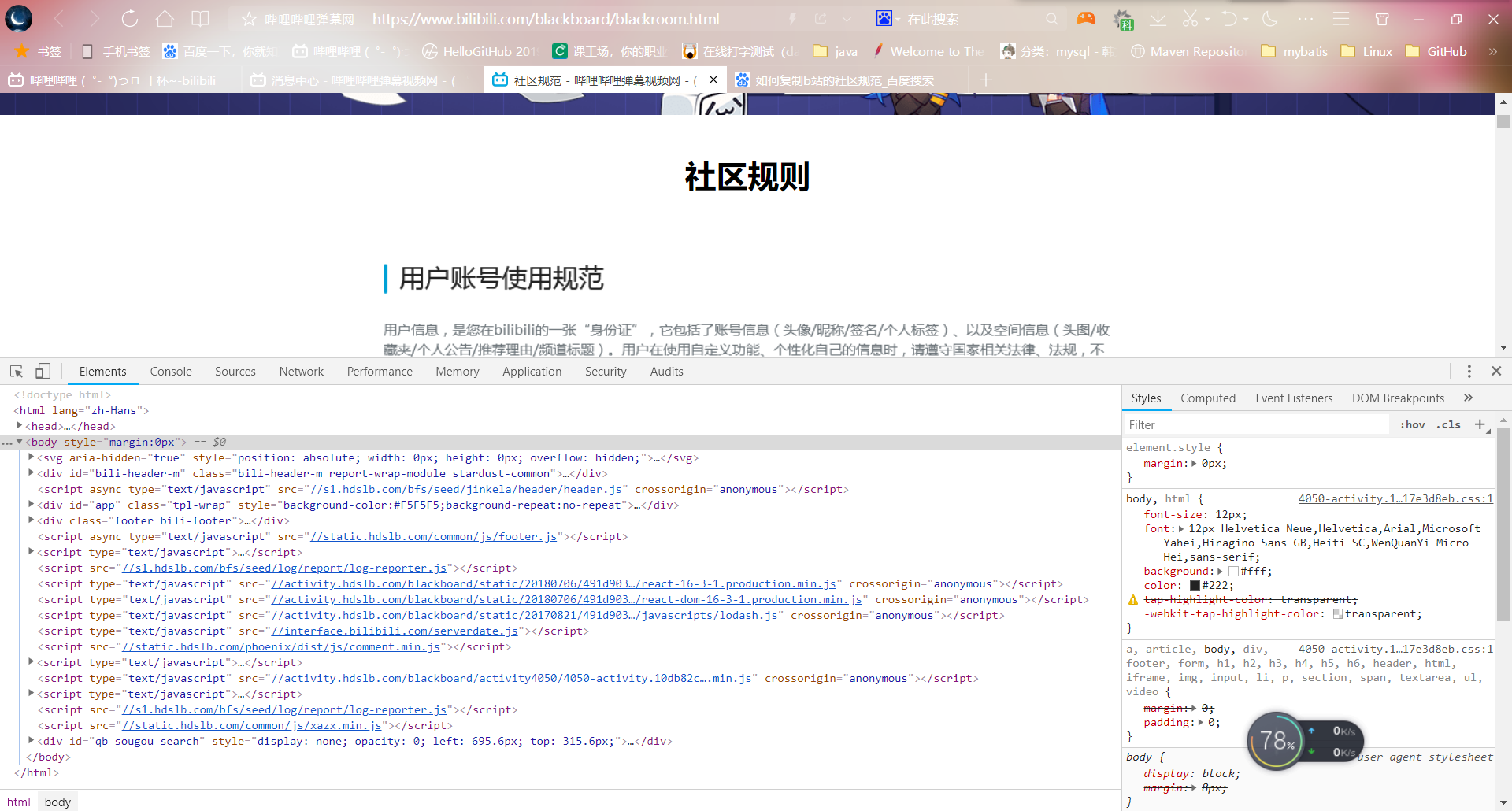Click the transparent tap-highlight color swatch
Viewport: 1512px width, 811px height.
click(x=1338, y=614)
